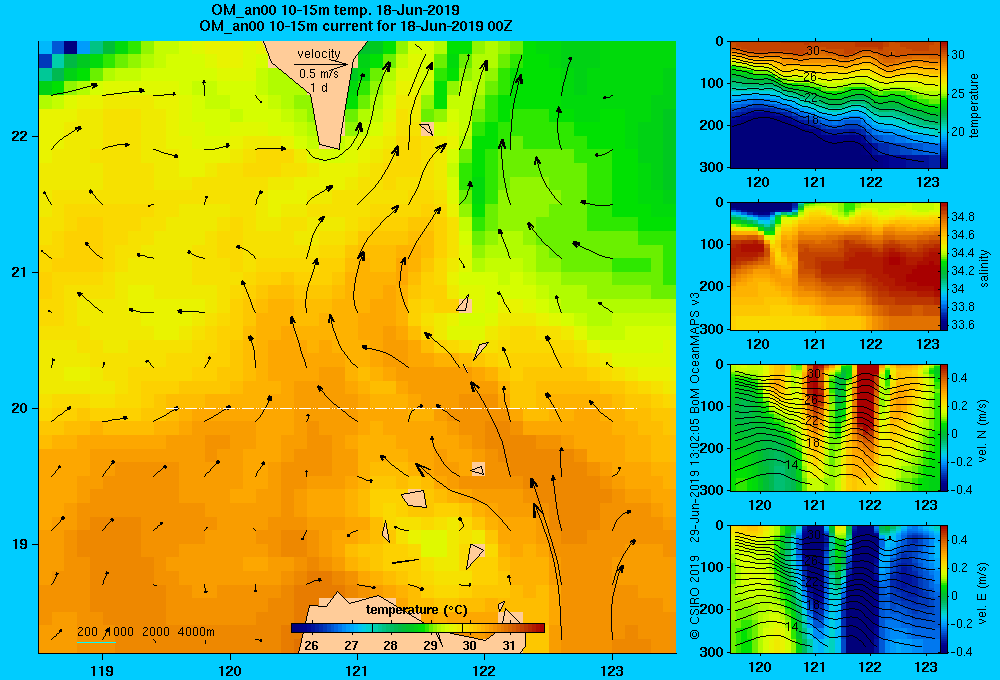Click the colorbar beside the temperature section
Screen dimensions: 1000x680
click(944, 105)
